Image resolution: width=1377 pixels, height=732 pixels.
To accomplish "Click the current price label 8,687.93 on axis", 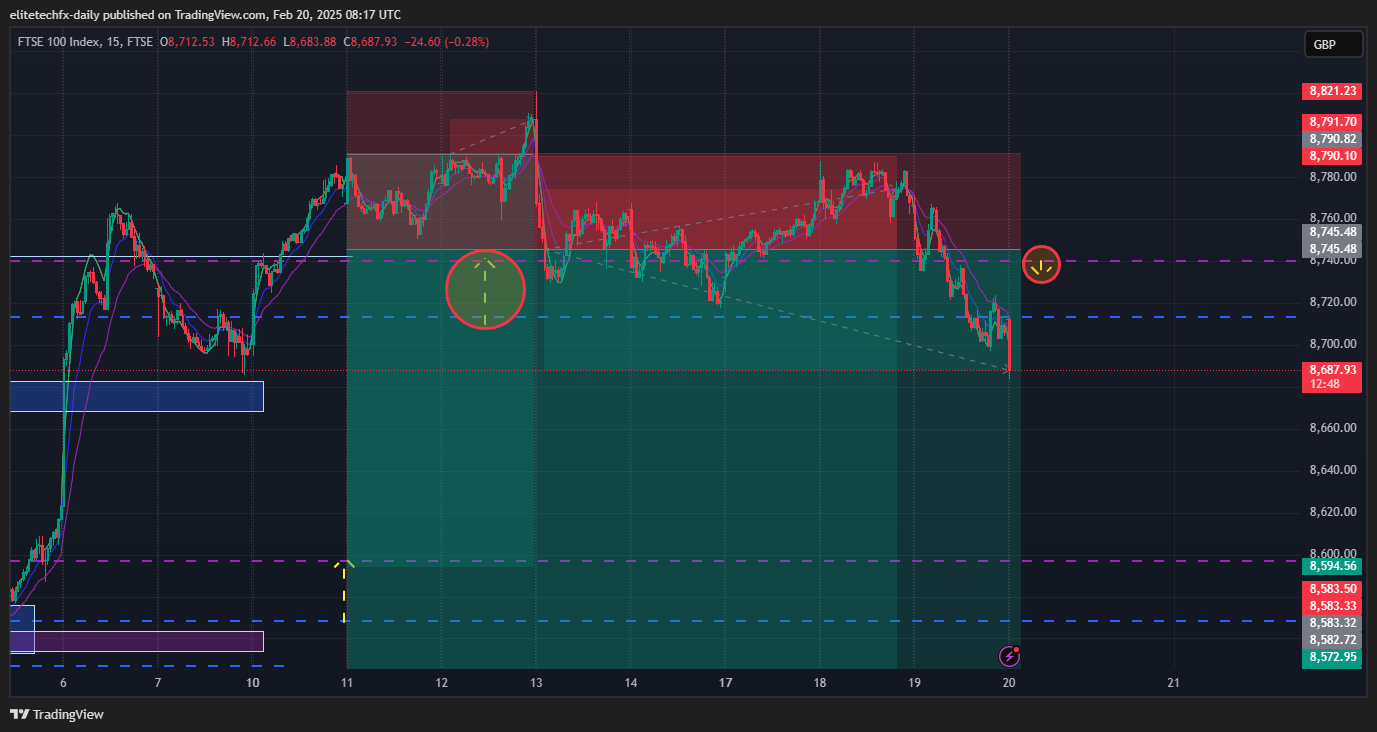I will [x=1331, y=370].
